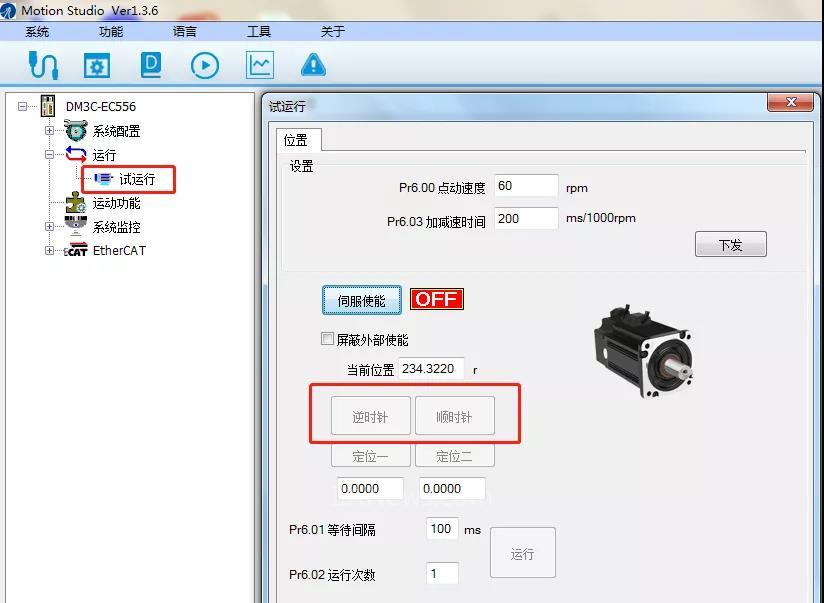Click the 当前位置 value field
Screen dimensions: 824x603
431,369
